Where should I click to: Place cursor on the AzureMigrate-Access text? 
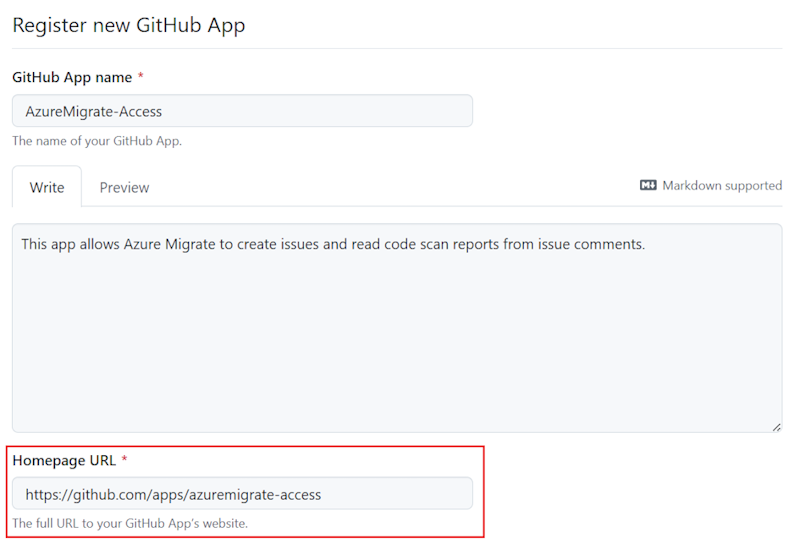[x=94, y=111]
